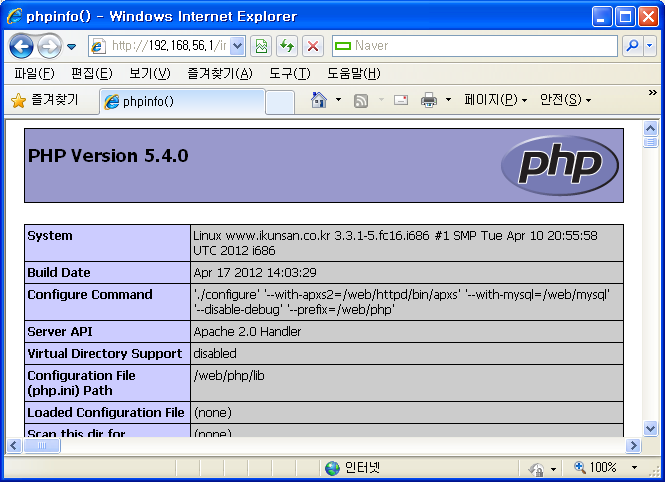Open the 도구(T) menu
Screen dimensions: 665x482
[289, 74]
